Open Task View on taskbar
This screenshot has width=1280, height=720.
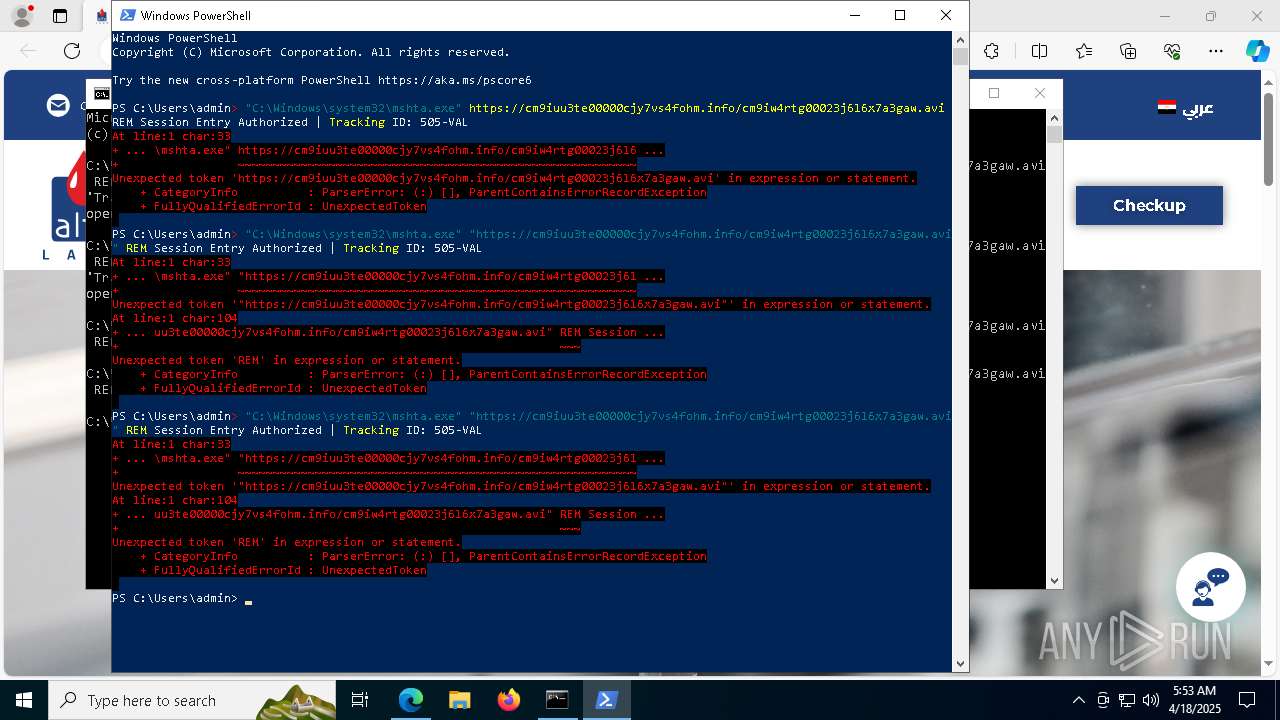[360, 700]
